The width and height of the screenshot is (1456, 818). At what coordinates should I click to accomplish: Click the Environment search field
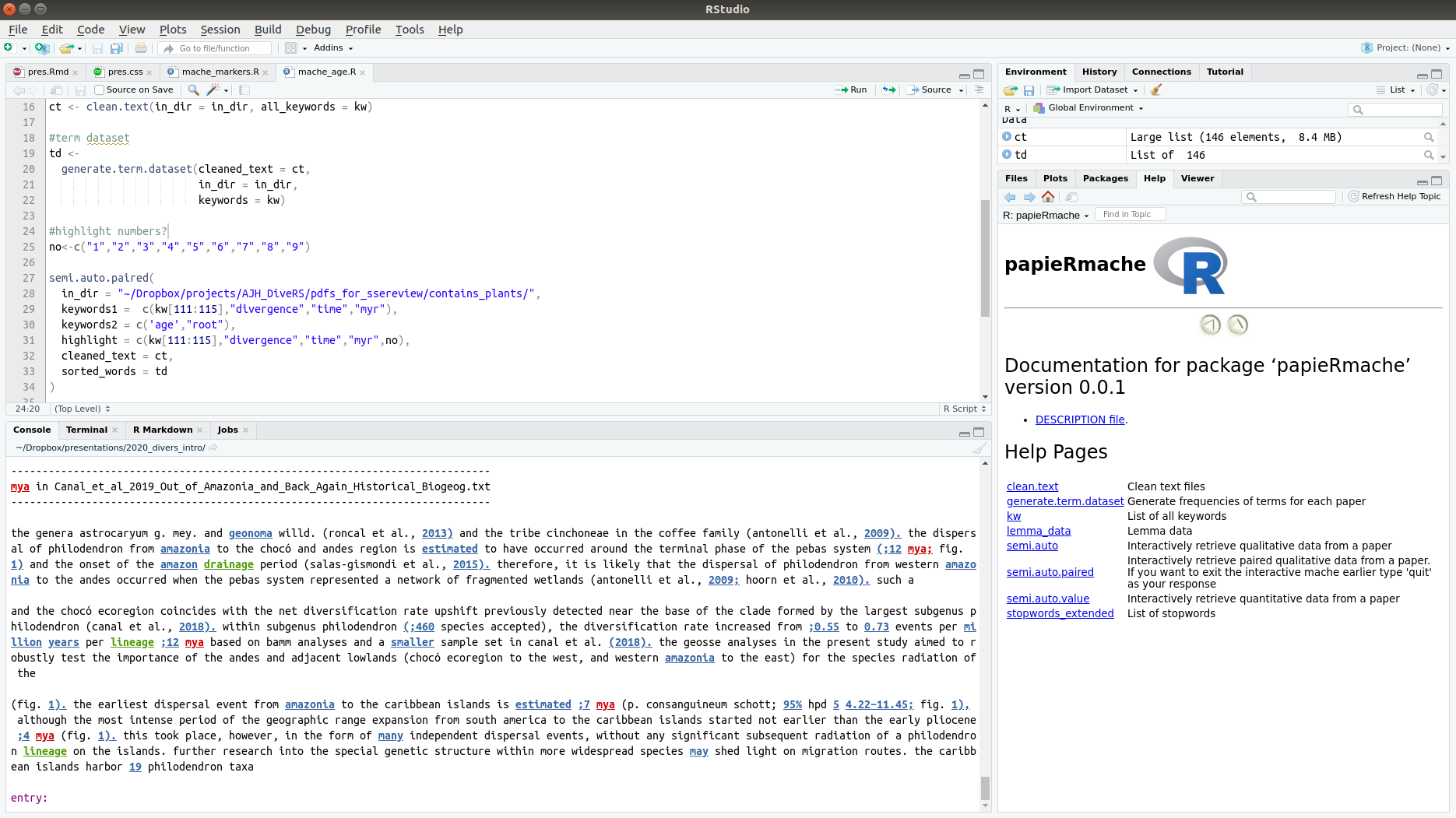click(1396, 110)
